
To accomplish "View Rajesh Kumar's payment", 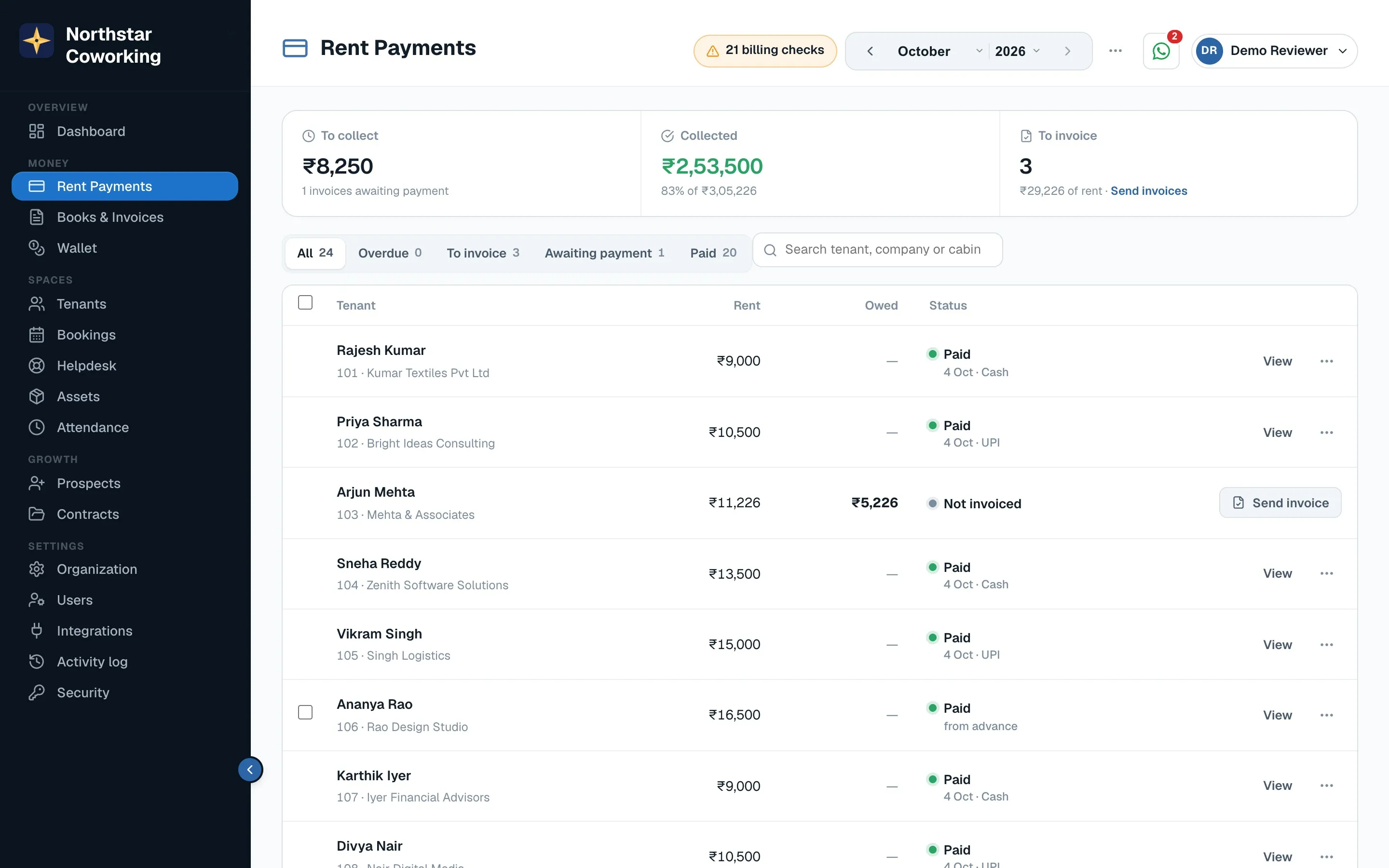I will pyautogui.click(x=1277, y=361).
